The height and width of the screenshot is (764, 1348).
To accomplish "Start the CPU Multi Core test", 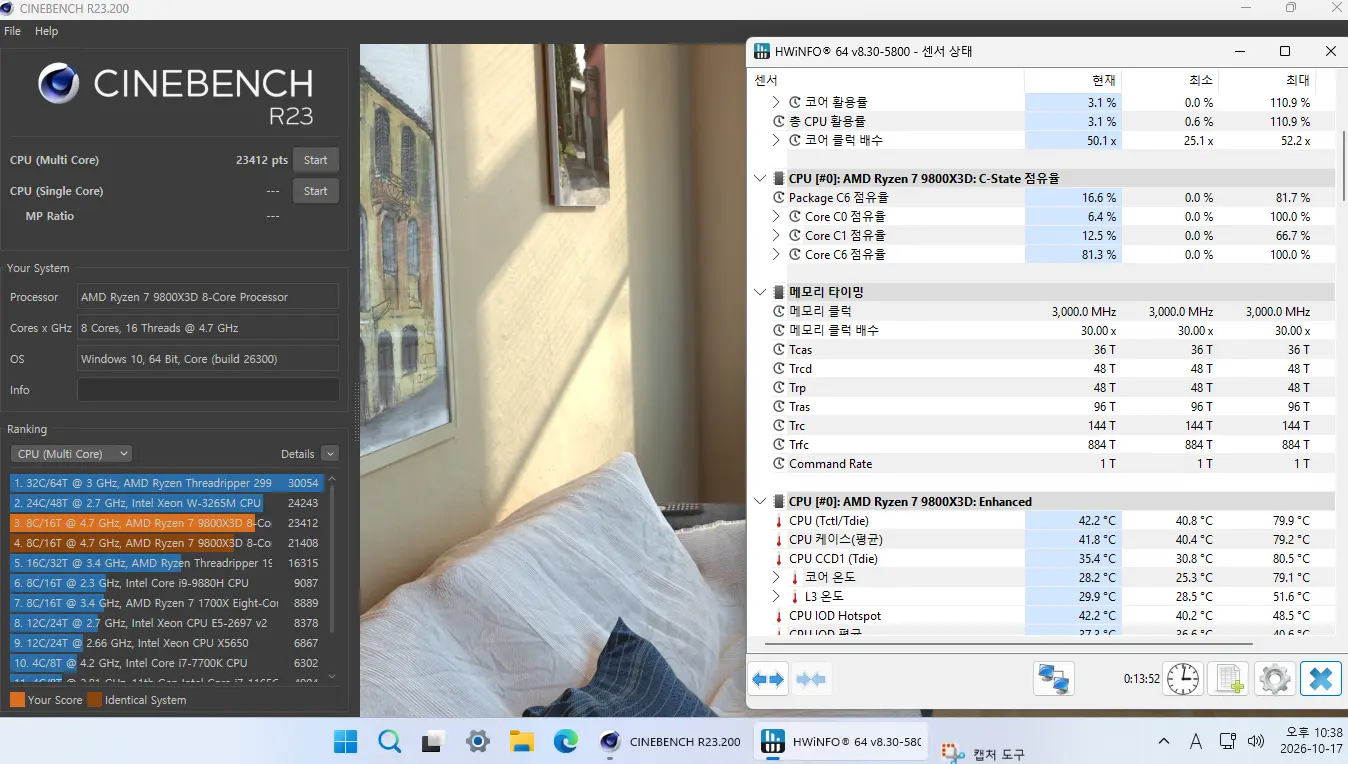I will point(315,160).
